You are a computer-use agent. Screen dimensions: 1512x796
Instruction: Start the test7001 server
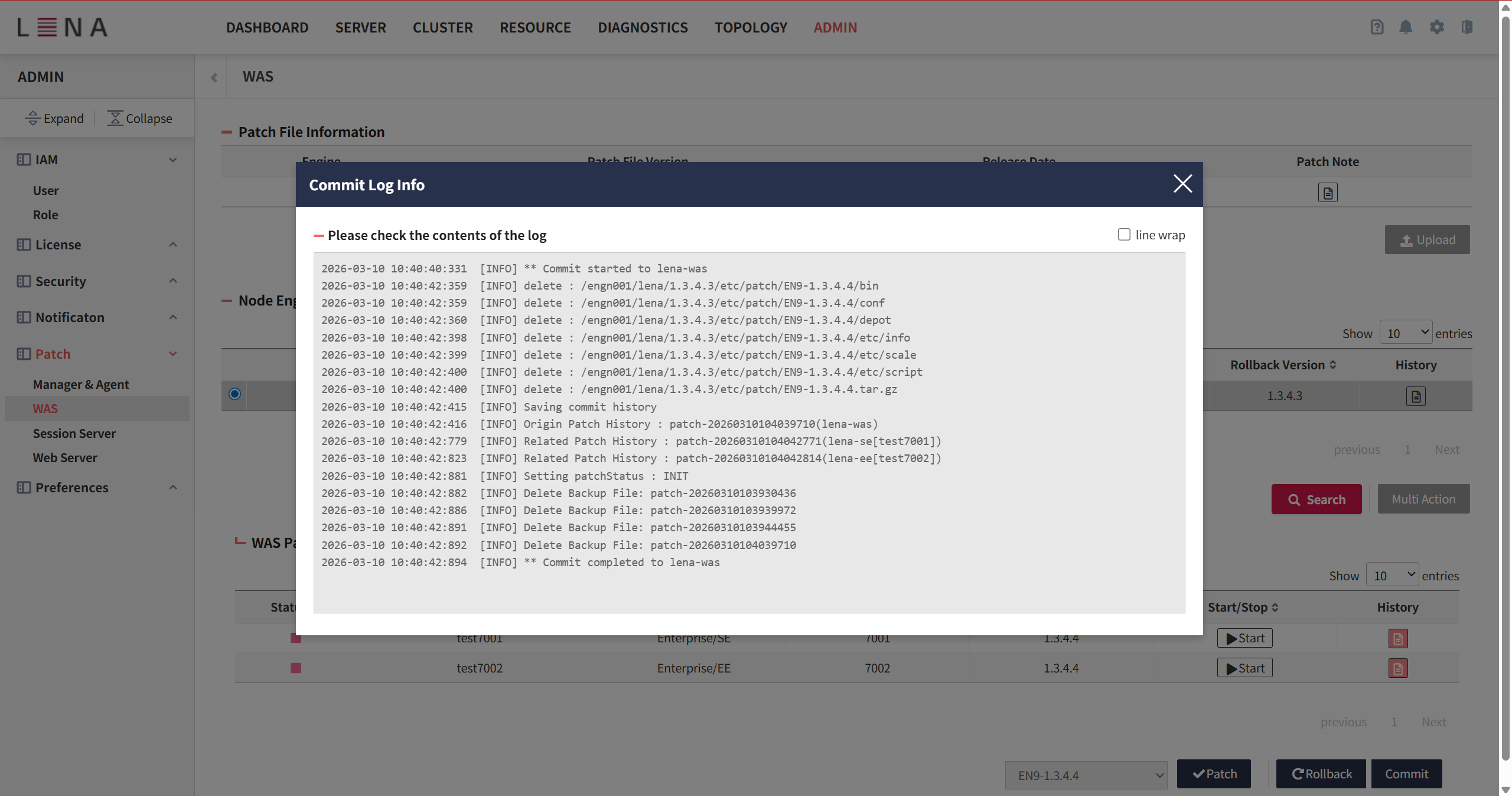point(1244,638)
